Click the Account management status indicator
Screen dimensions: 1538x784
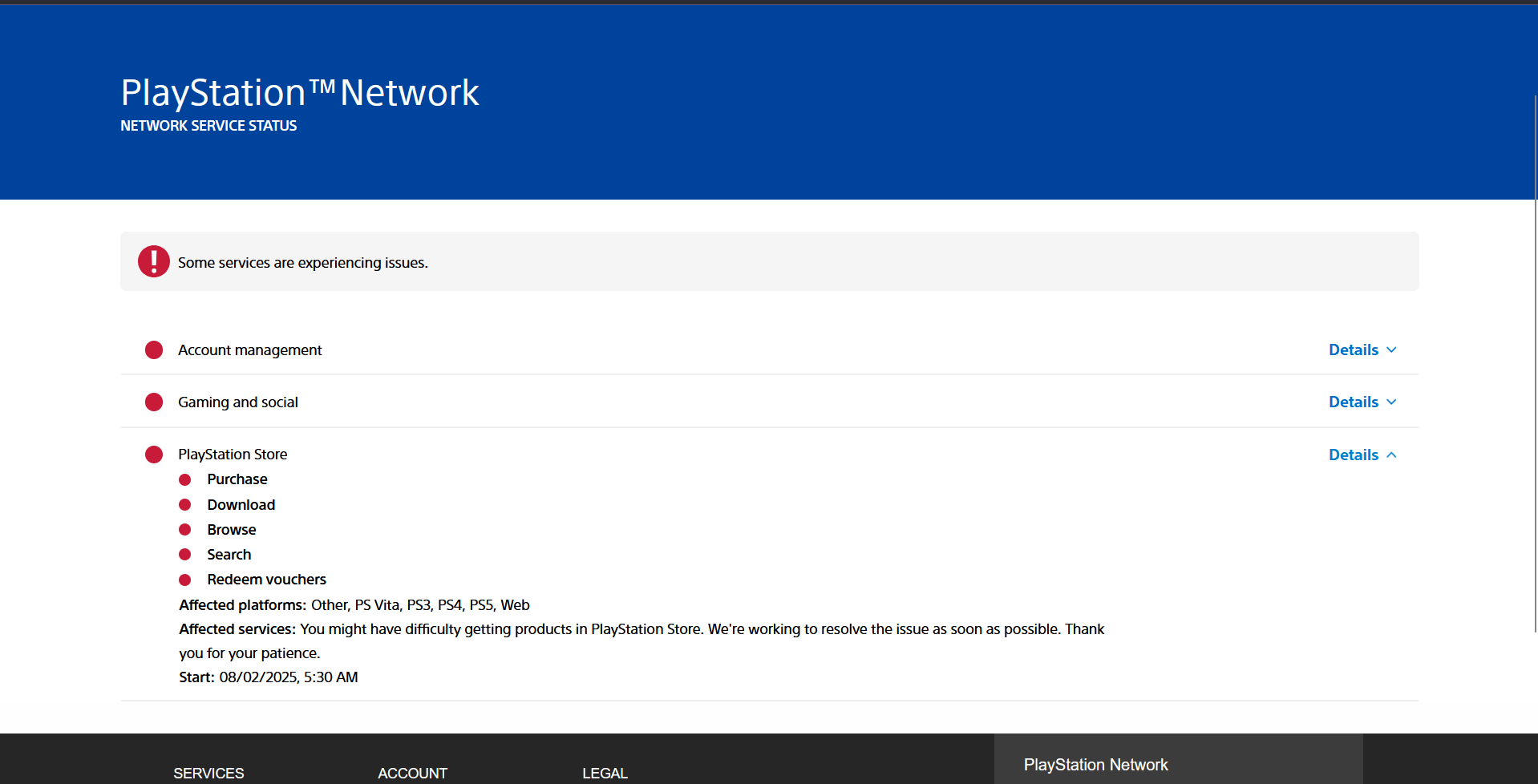(153, 350)
